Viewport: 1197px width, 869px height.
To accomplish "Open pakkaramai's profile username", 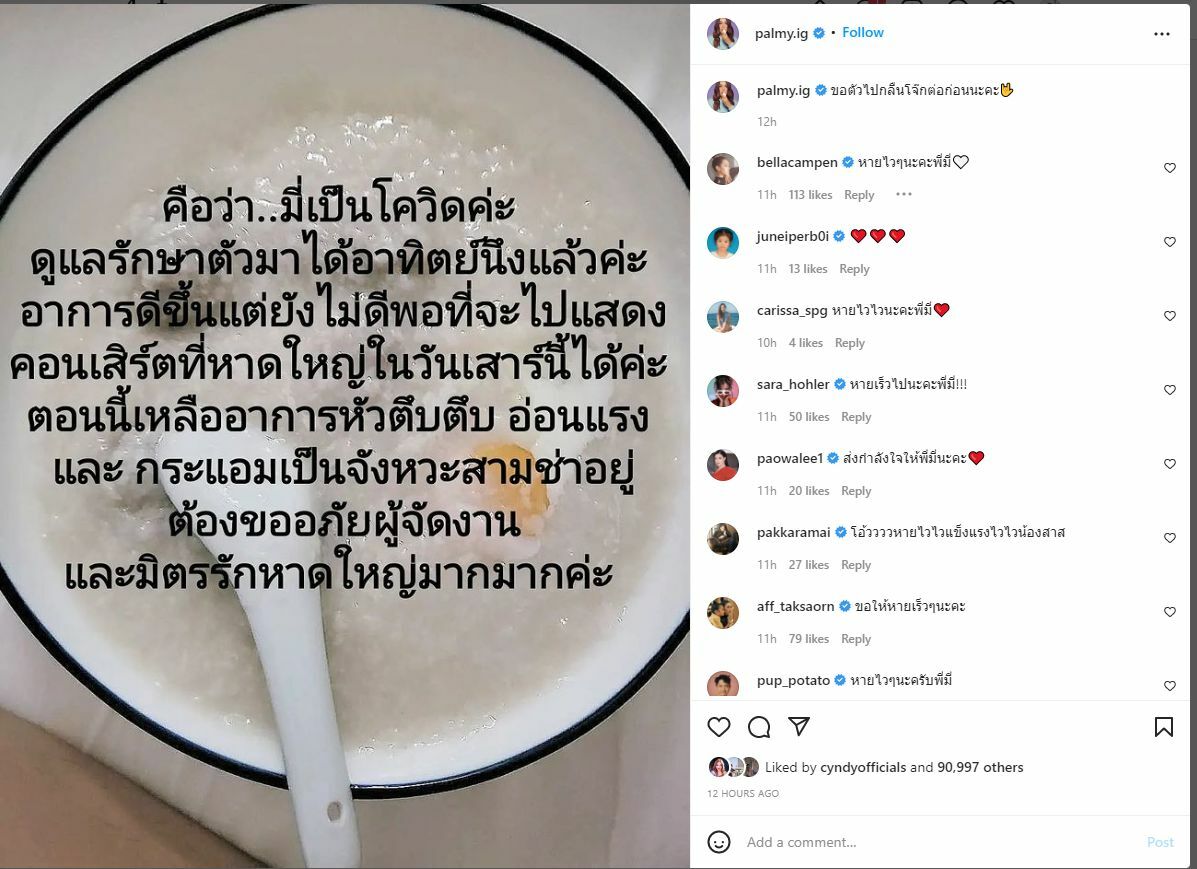I will 793,532.
